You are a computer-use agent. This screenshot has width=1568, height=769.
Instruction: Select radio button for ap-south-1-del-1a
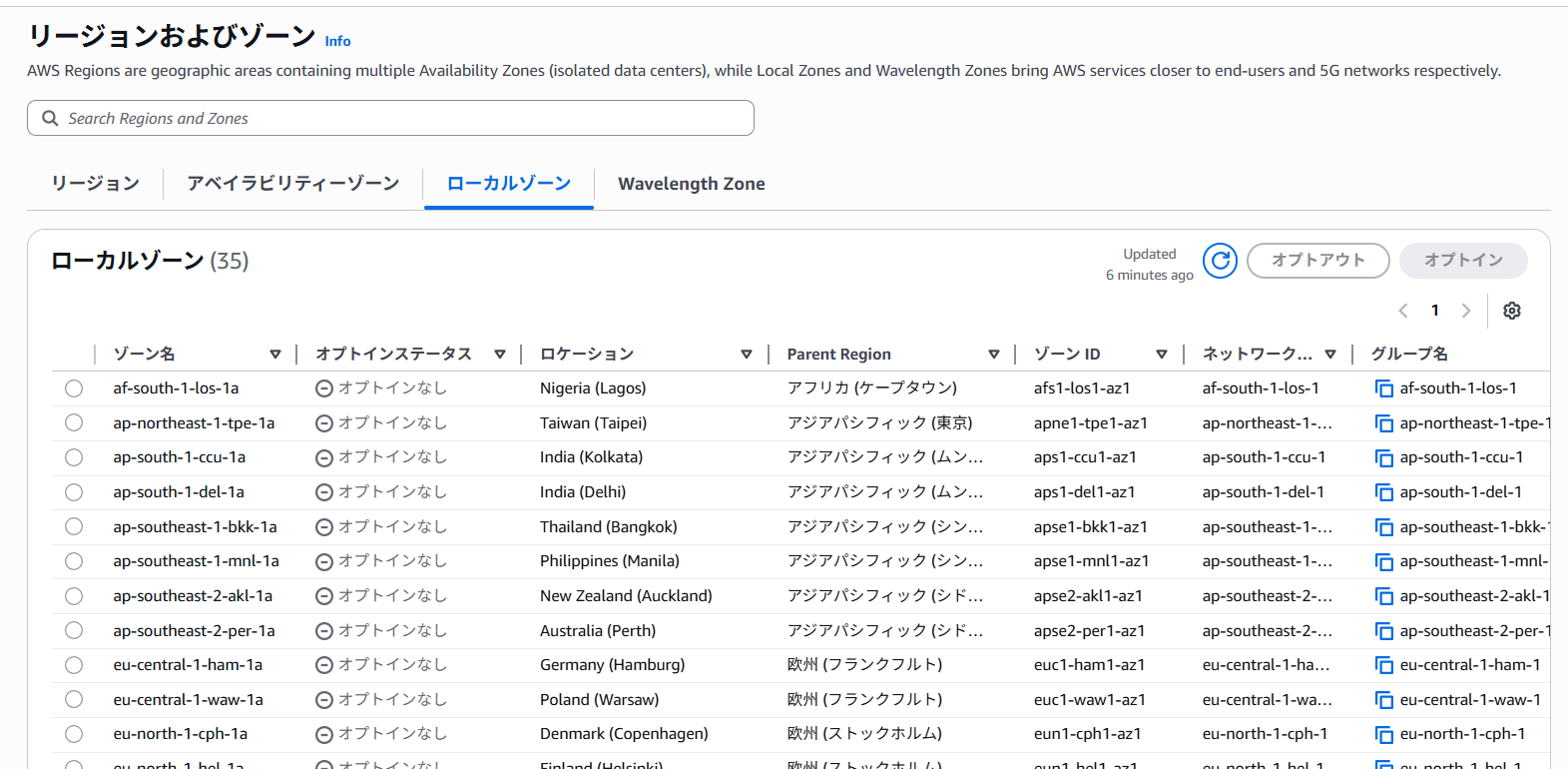(74, 492)
